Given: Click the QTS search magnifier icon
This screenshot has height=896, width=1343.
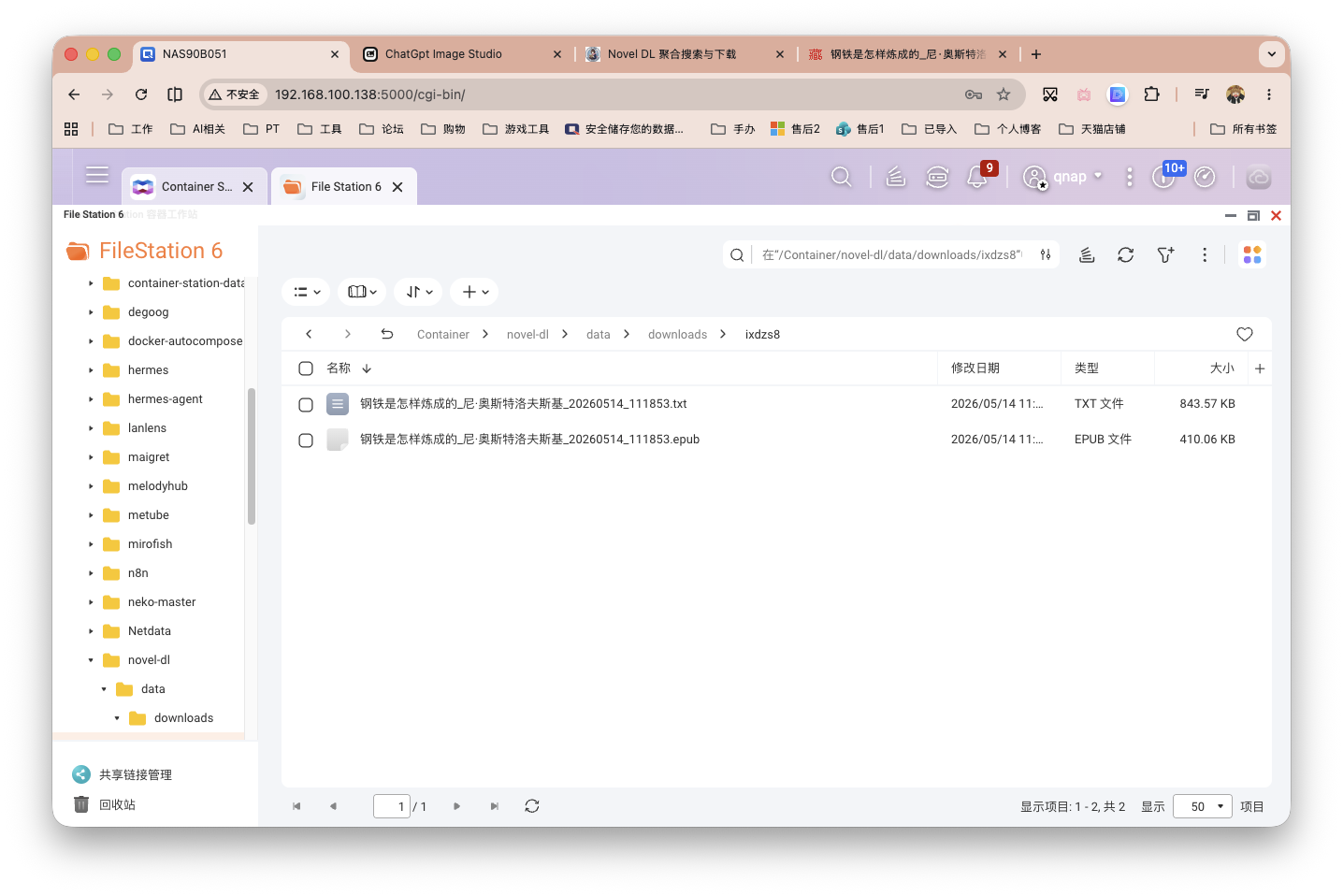Looking at the screenshot, I should point(841,177).
